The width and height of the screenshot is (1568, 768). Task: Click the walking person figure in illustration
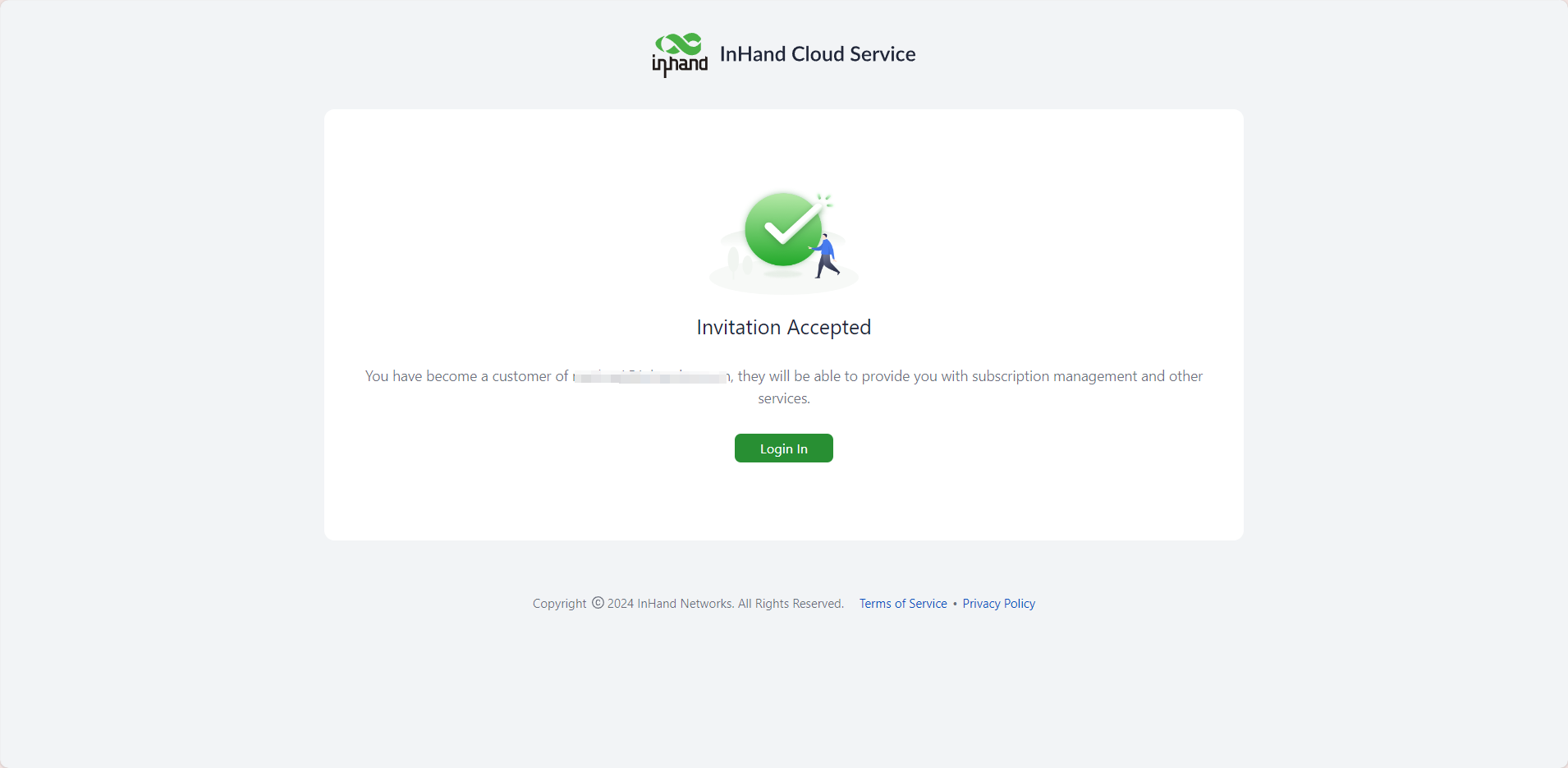(x=824, y=256)
